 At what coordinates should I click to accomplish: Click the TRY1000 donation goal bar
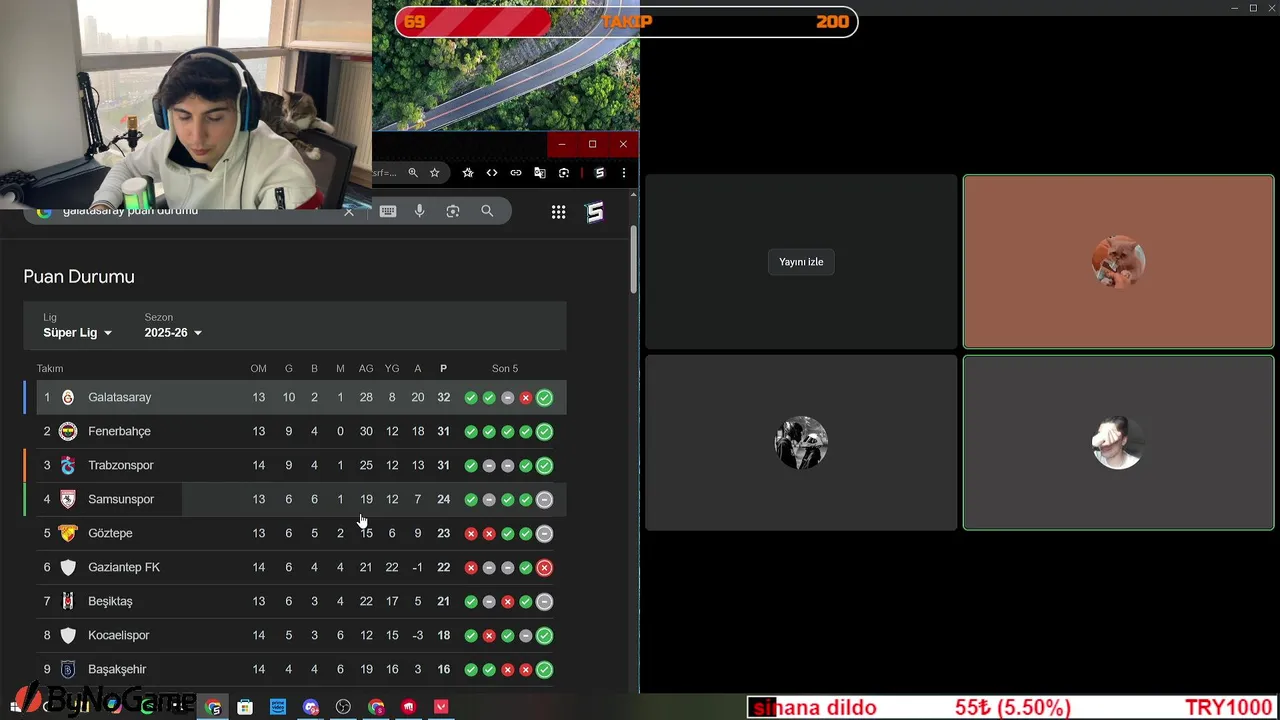(1013, 708)
